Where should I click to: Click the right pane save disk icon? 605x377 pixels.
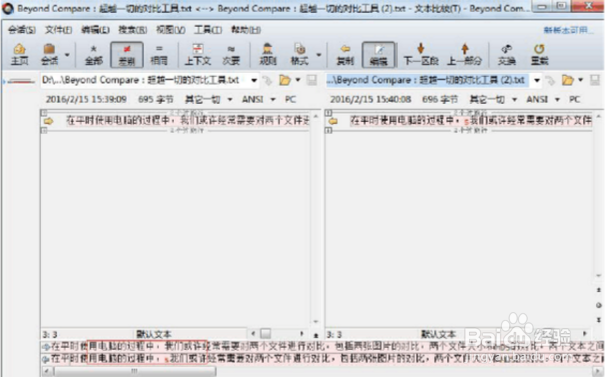point(595,80)
